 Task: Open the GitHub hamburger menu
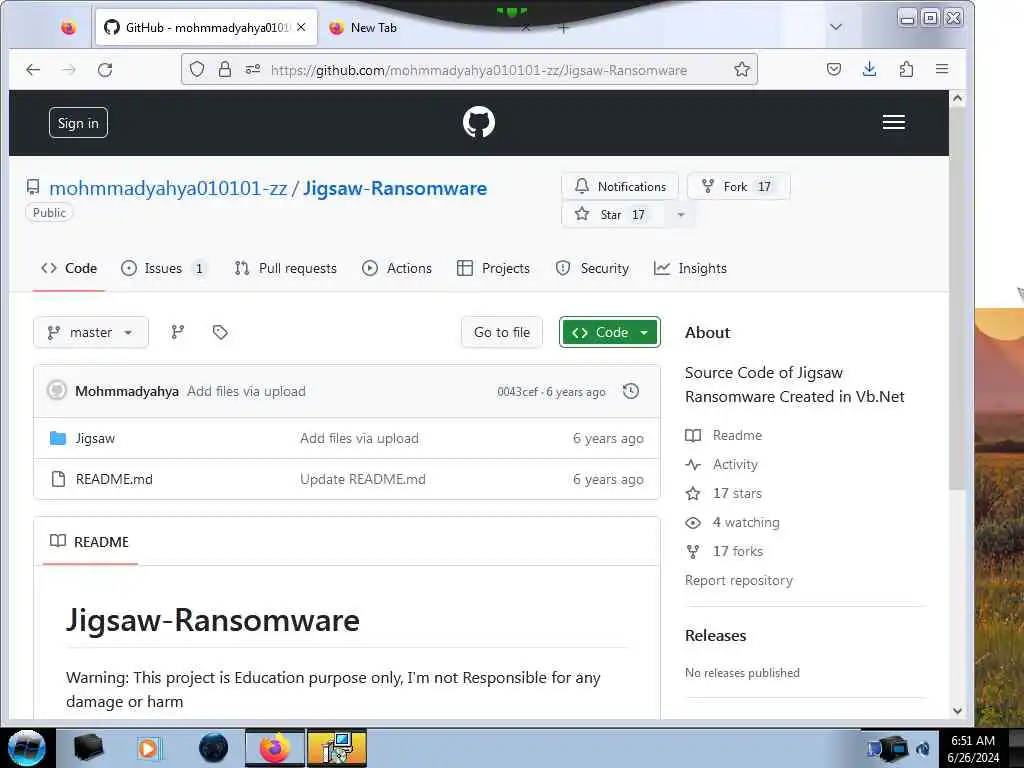point(893,122)
